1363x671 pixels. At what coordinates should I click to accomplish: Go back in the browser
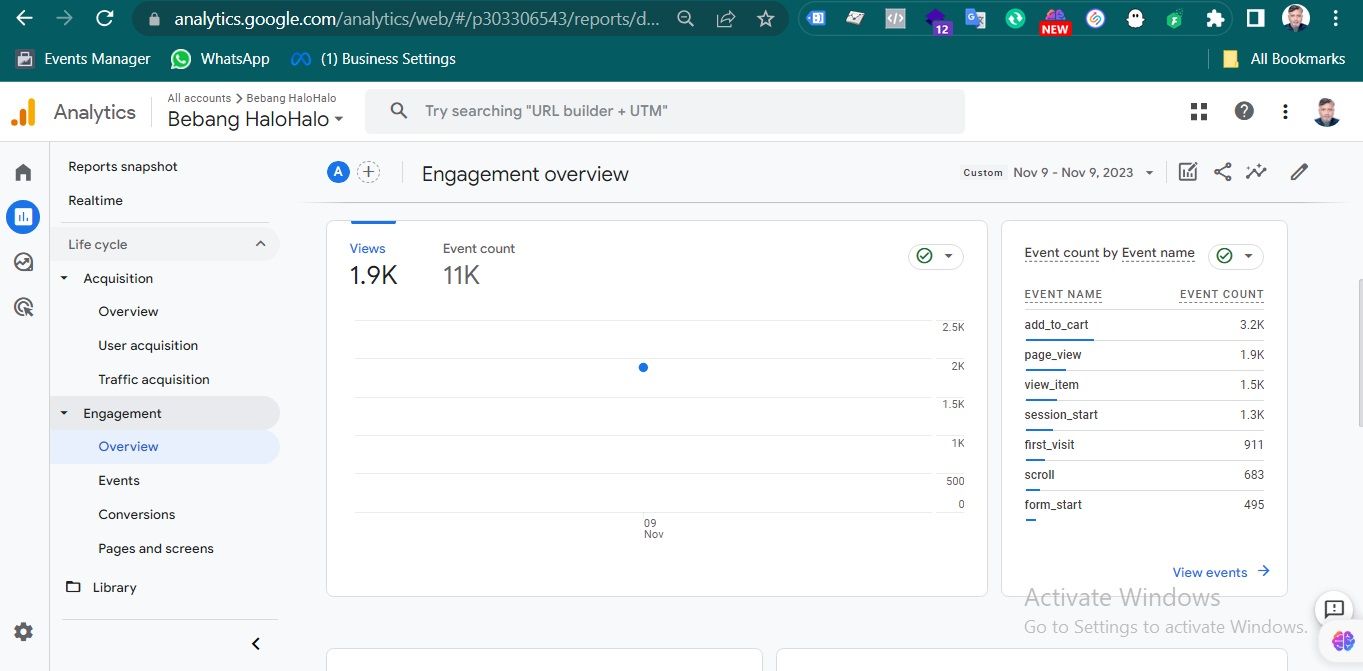coord(24,18)
